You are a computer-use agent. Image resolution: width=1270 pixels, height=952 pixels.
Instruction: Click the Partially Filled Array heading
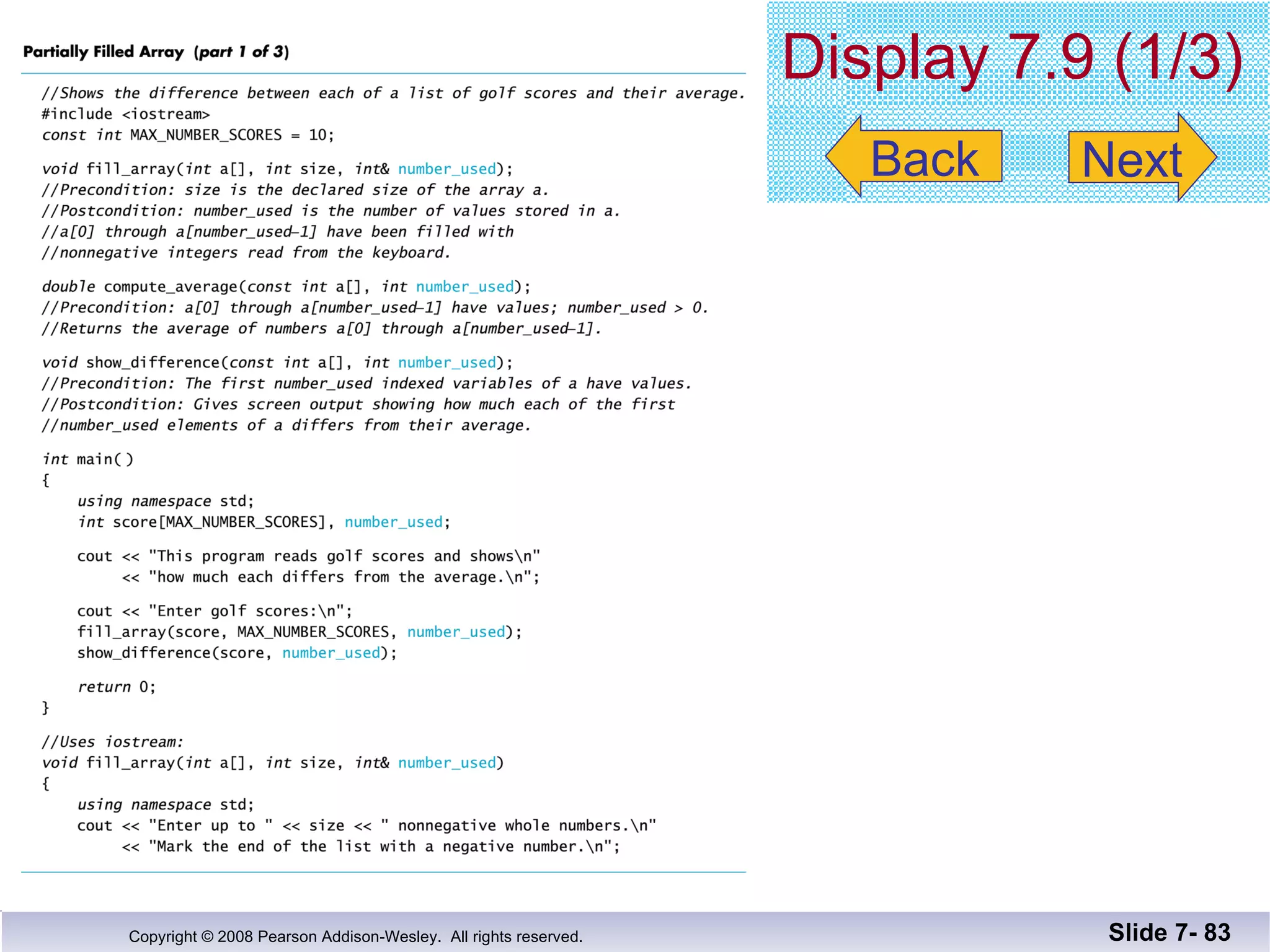tap(156, 51)
